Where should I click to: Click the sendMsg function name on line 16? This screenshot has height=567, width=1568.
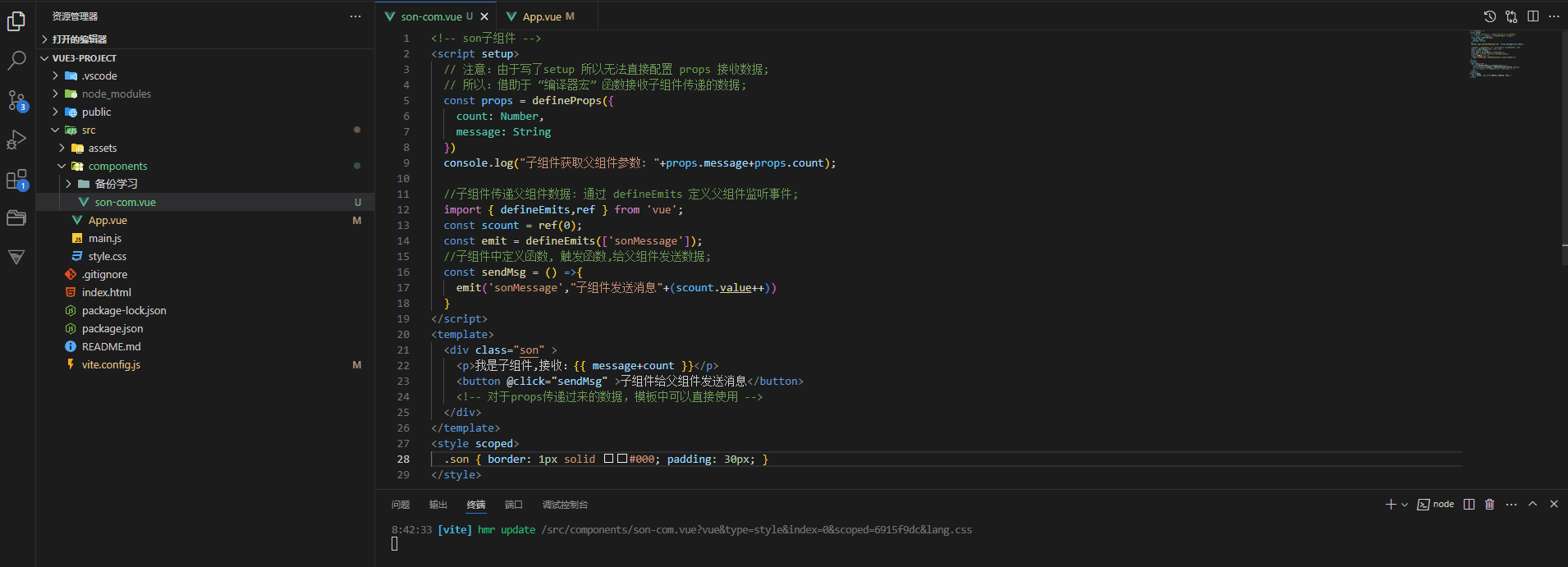(503, 272)
